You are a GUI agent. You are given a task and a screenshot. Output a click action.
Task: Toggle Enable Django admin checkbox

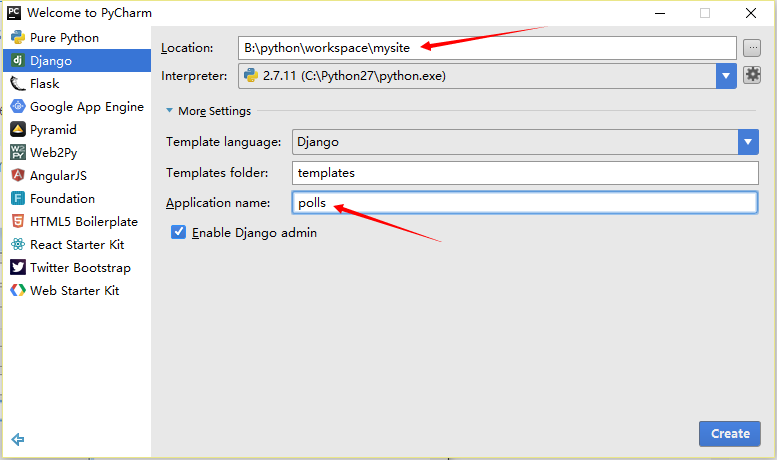(x=178, y=232)
